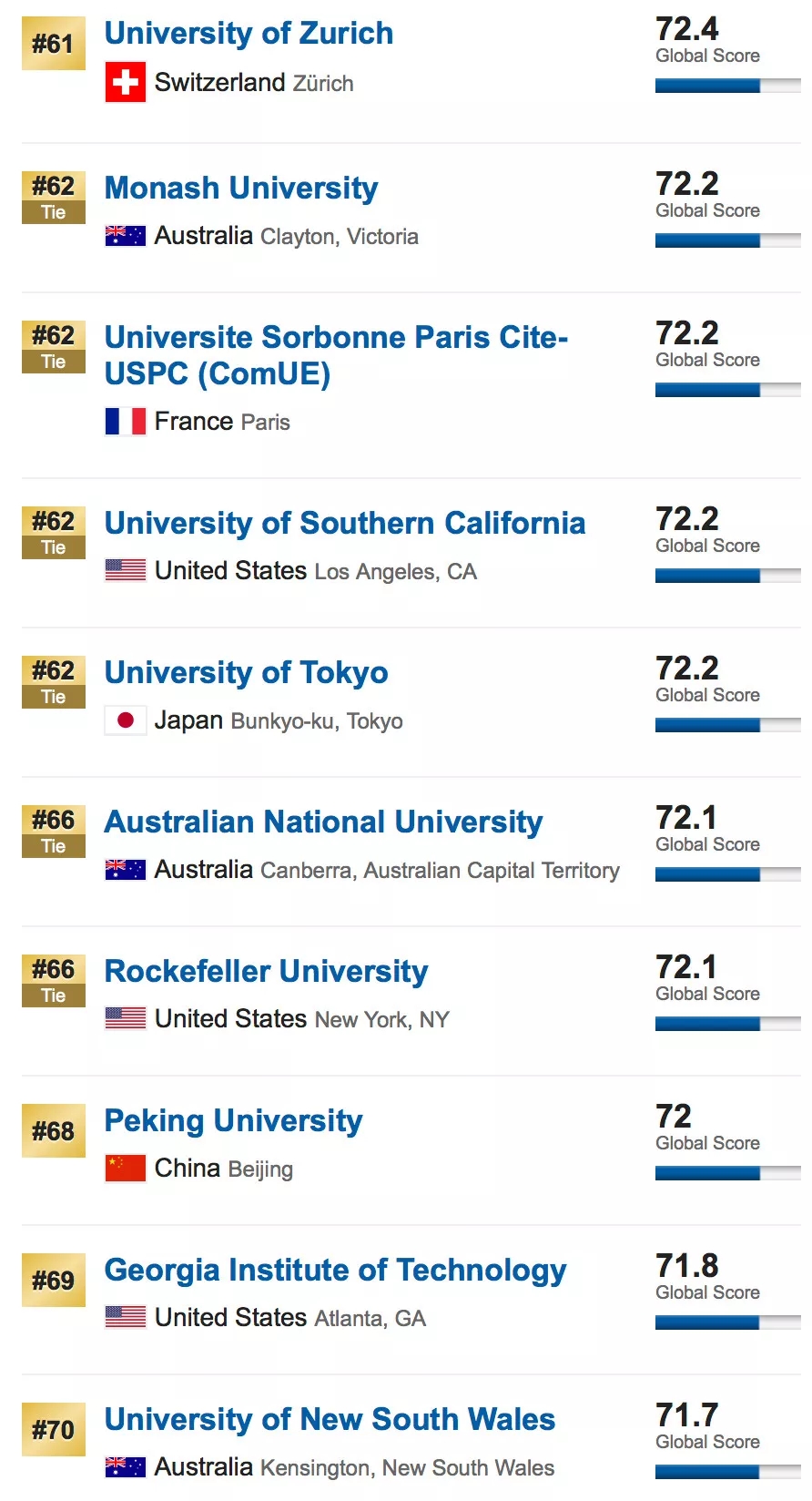Click US flag under University of Southern California
812x1501 pixels.
click(x=126, y=571)
